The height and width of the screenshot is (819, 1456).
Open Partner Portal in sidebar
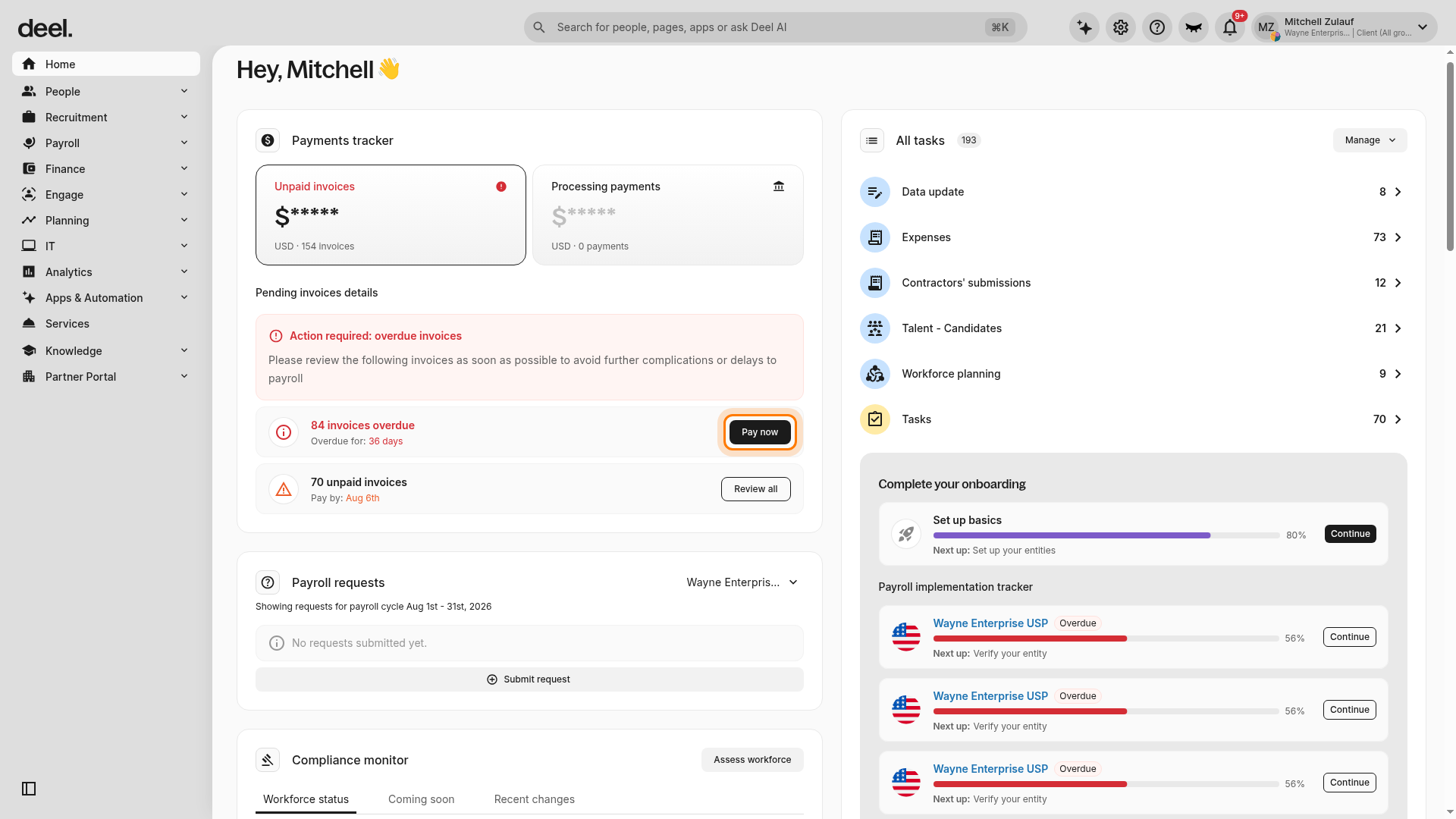point(106,377)
